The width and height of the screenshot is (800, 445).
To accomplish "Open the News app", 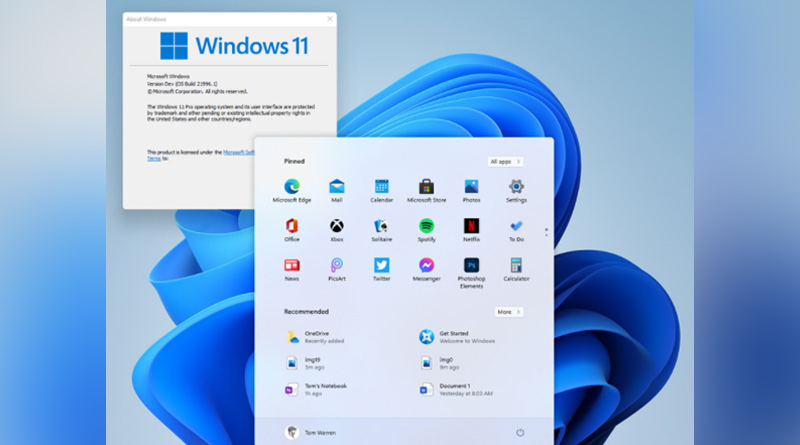I will [292, 269].
